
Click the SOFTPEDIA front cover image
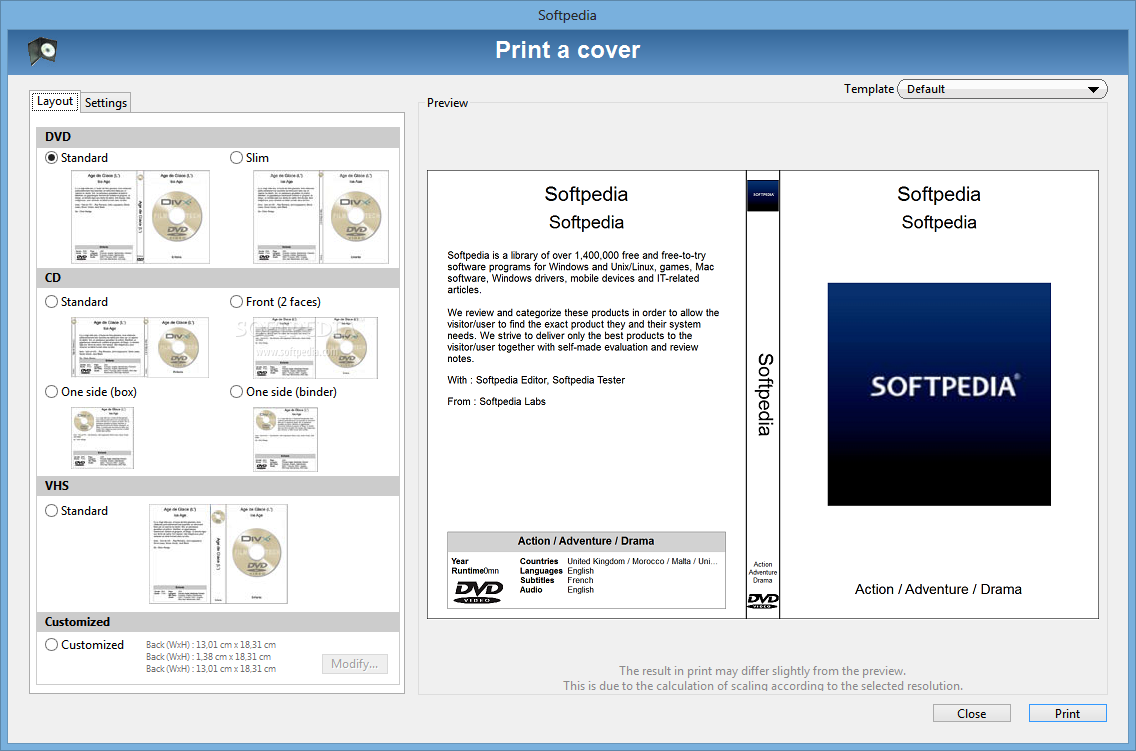click(939, 394)
